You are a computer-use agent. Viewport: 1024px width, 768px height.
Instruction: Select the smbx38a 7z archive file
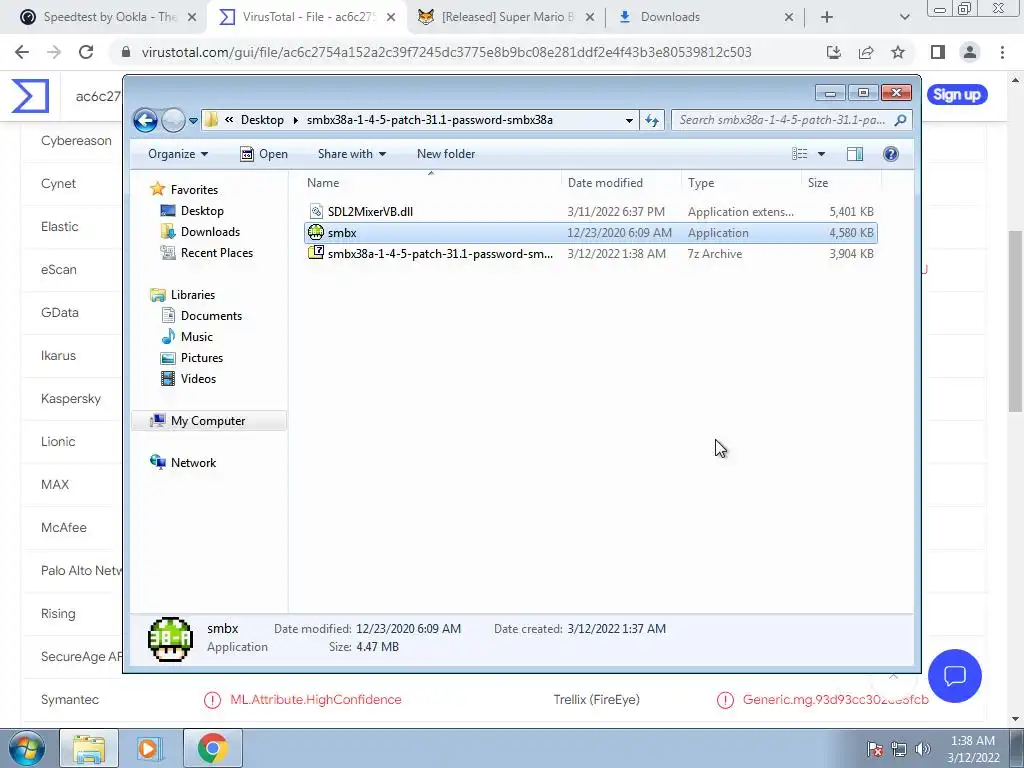[x=590, y=253]
